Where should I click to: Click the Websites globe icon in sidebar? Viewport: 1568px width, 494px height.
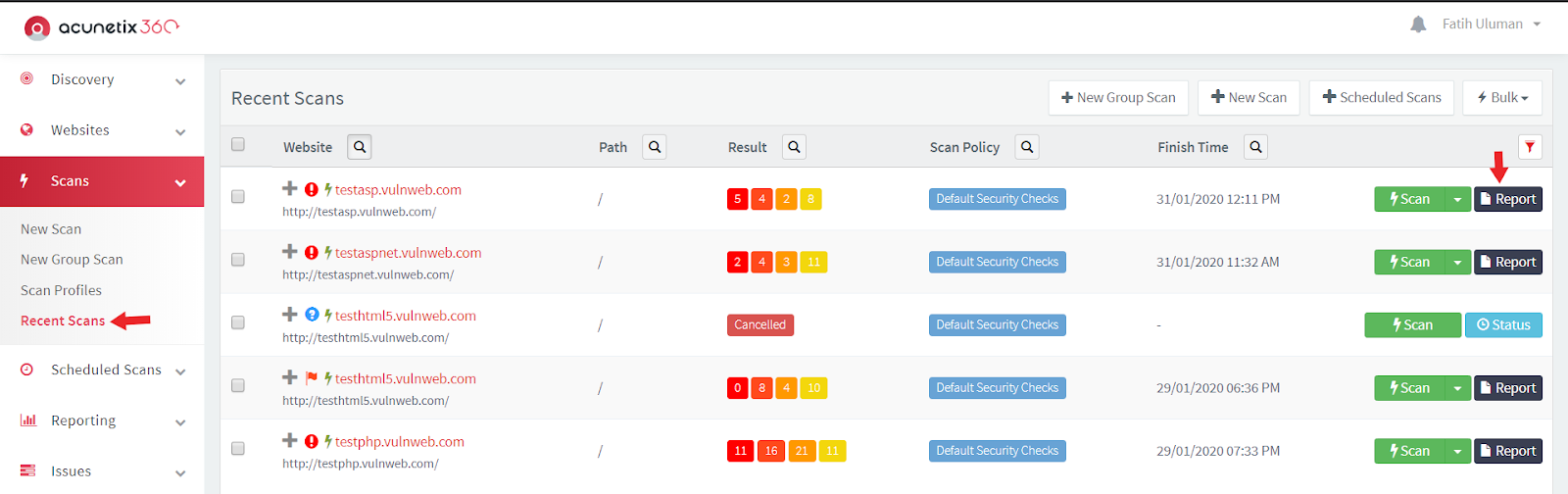point(27,129)
